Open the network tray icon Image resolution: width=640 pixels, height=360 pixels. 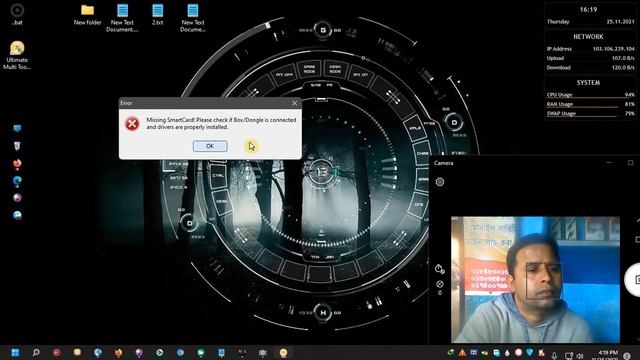click(x=569, y=356)
